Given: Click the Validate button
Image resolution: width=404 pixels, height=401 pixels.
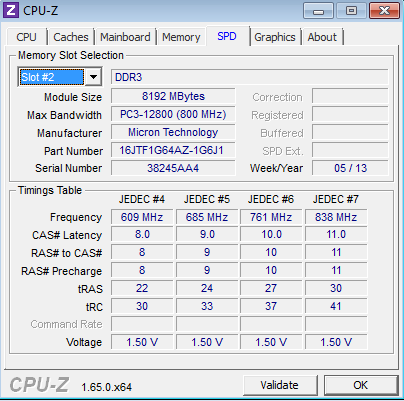Looking at the screenshot, I should [x=280, y=385].
